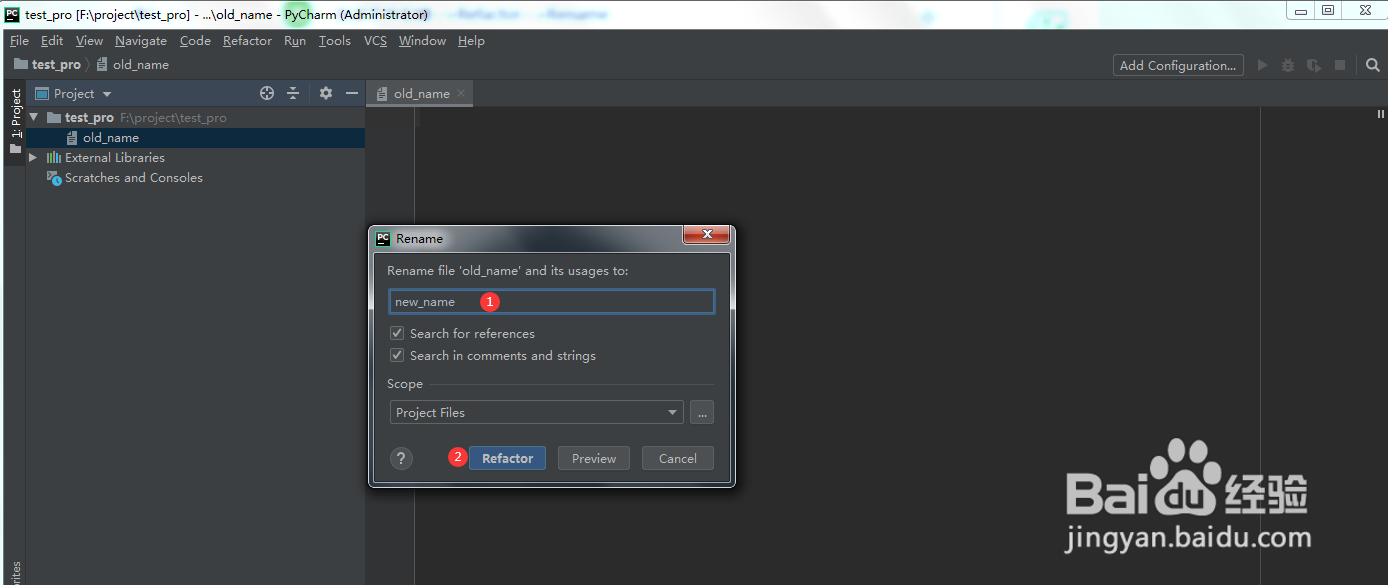Select old_name file in project tree

195,138
